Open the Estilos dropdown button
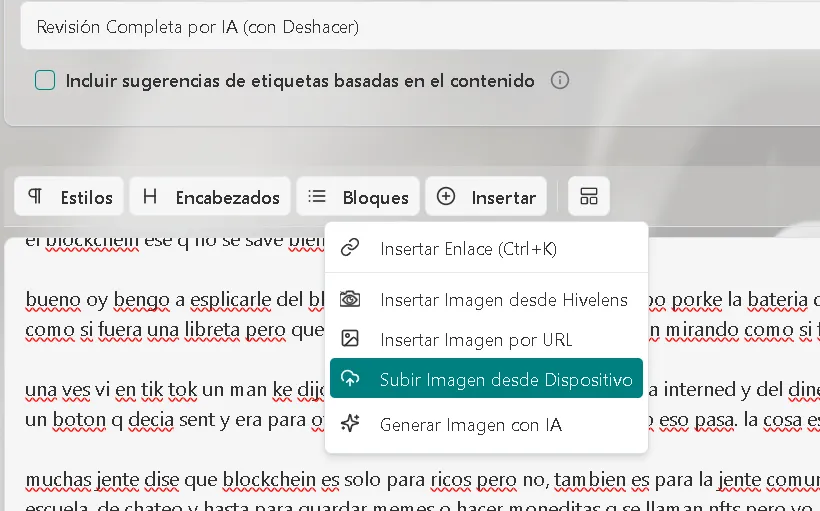This screenshot has height=511, width=820. [69, 197]
